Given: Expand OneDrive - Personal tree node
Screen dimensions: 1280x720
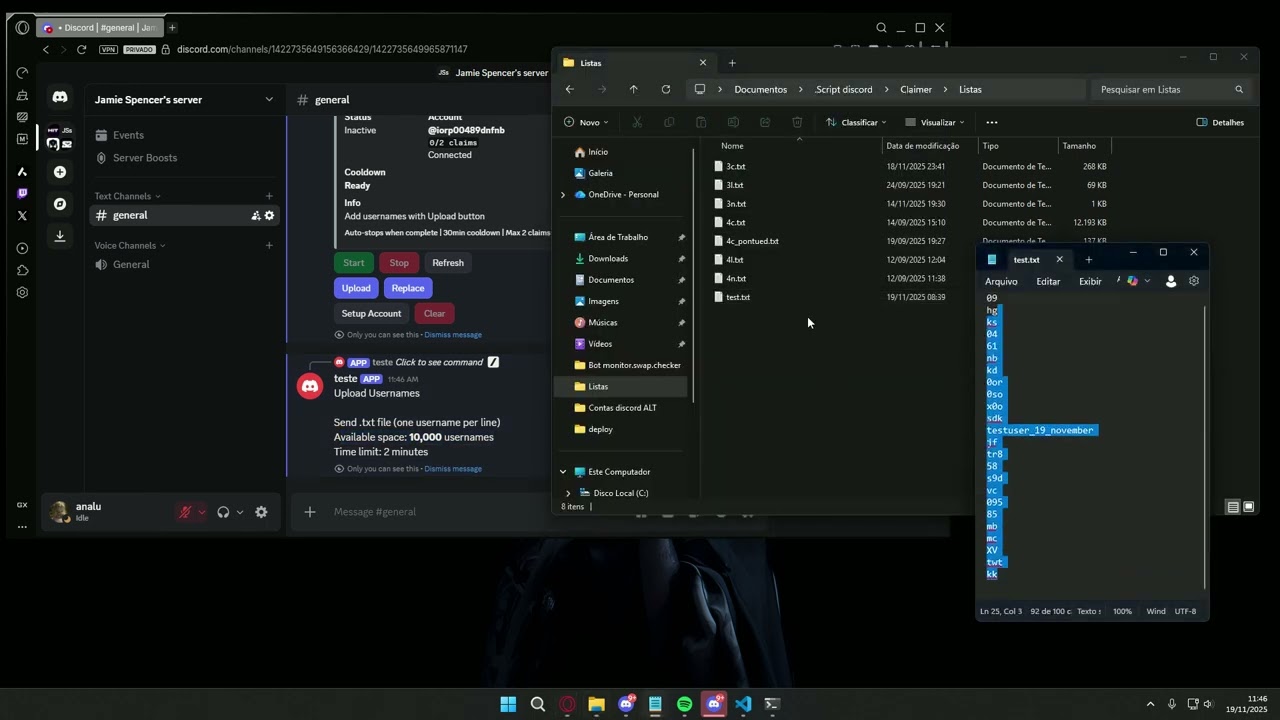Looking at the screenshot, I should [563, 194].
